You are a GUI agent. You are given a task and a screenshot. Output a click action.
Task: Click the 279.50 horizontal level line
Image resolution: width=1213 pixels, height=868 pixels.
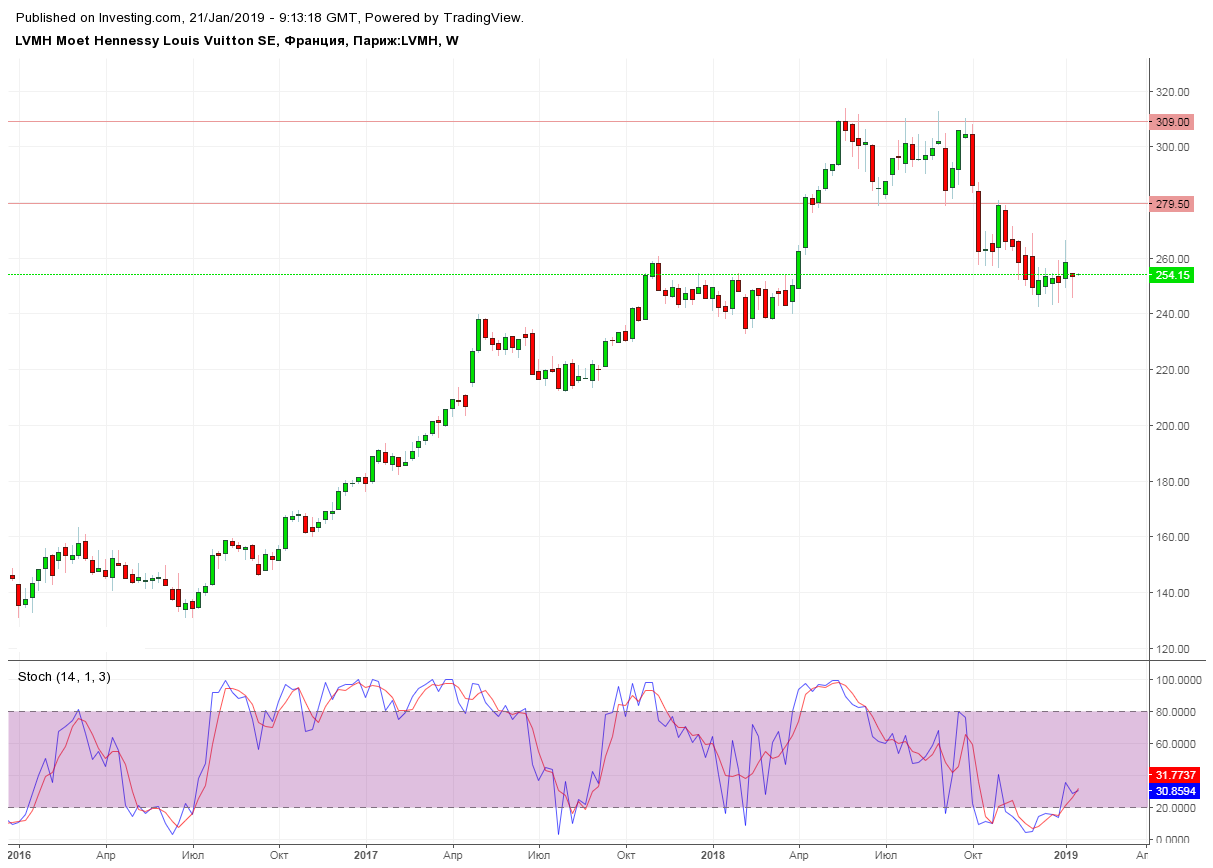click(578, 204)
